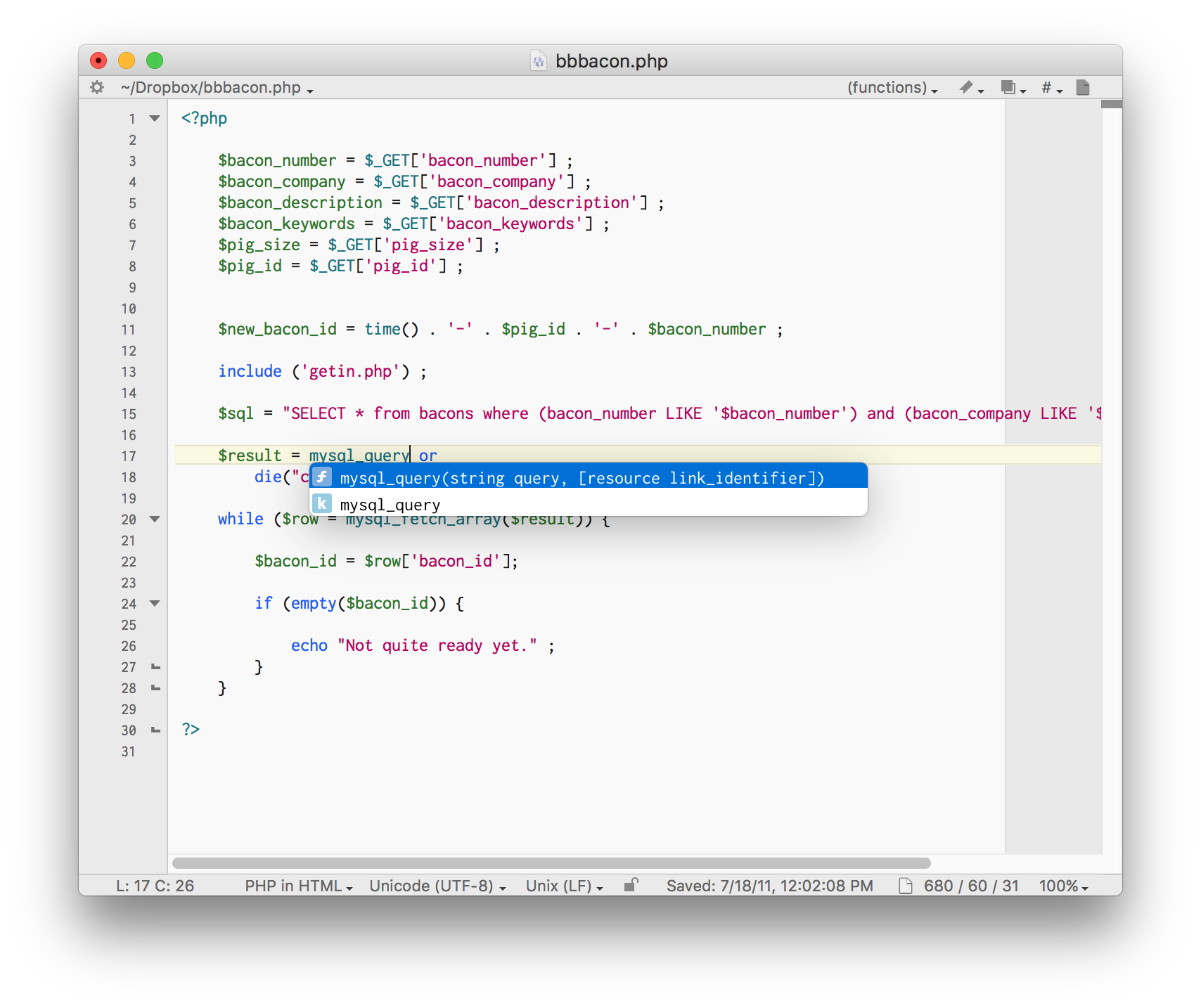
Task: Toggle the file lock icon in status bar
Action: pyautogui.click(x=631, y=885)
